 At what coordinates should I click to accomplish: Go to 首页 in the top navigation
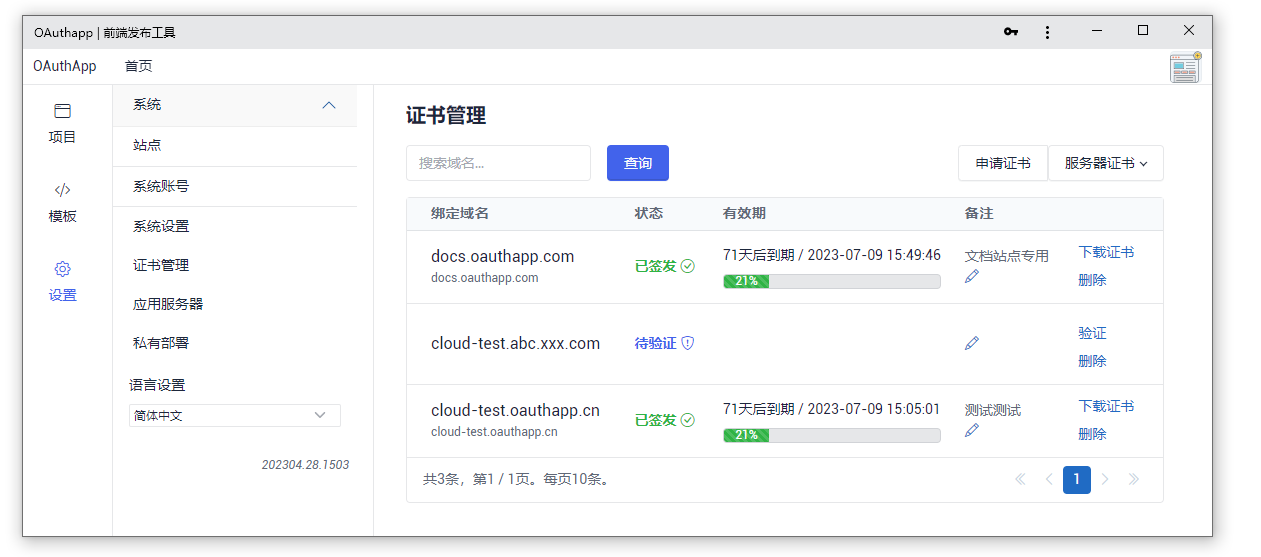coord(139,66)
